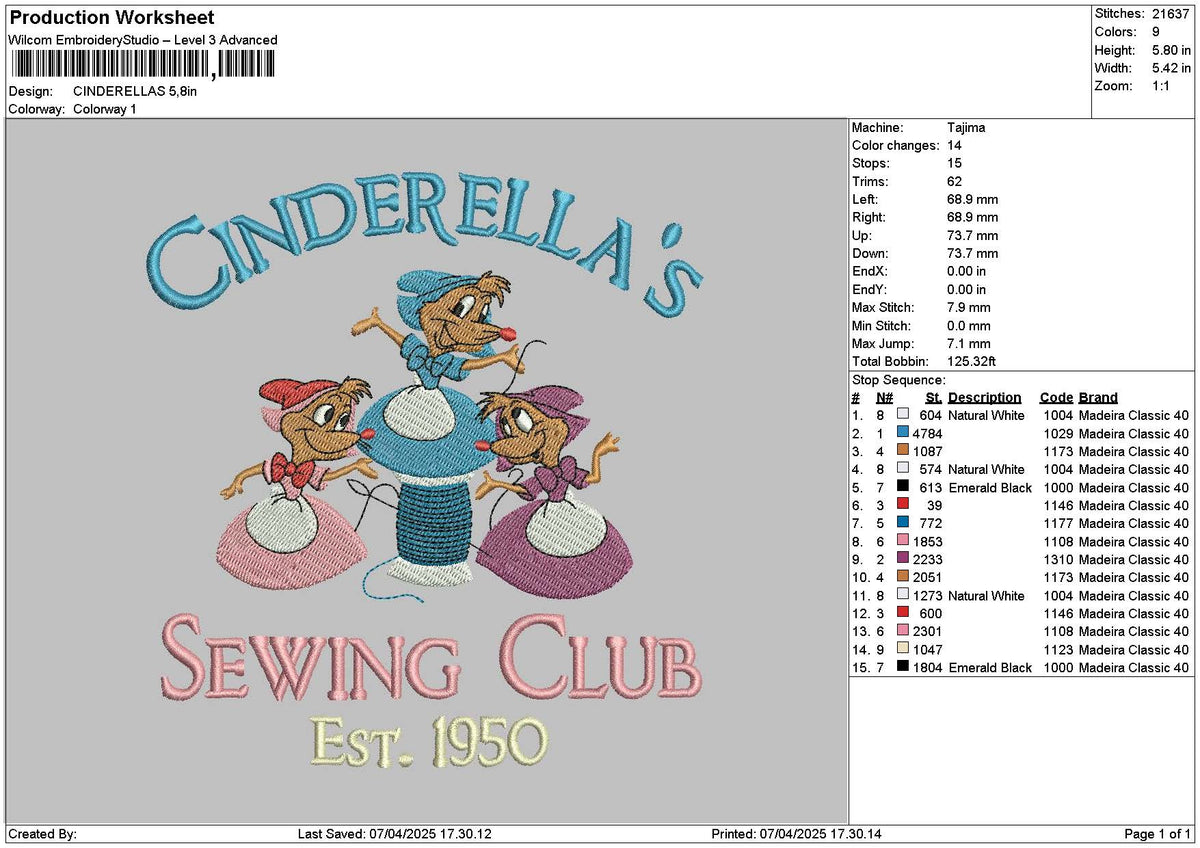This screenshot has width=1200, height=848.
Task: Select the Colors value '9'
Action: pyautogui.click(x=1157, y=32)
